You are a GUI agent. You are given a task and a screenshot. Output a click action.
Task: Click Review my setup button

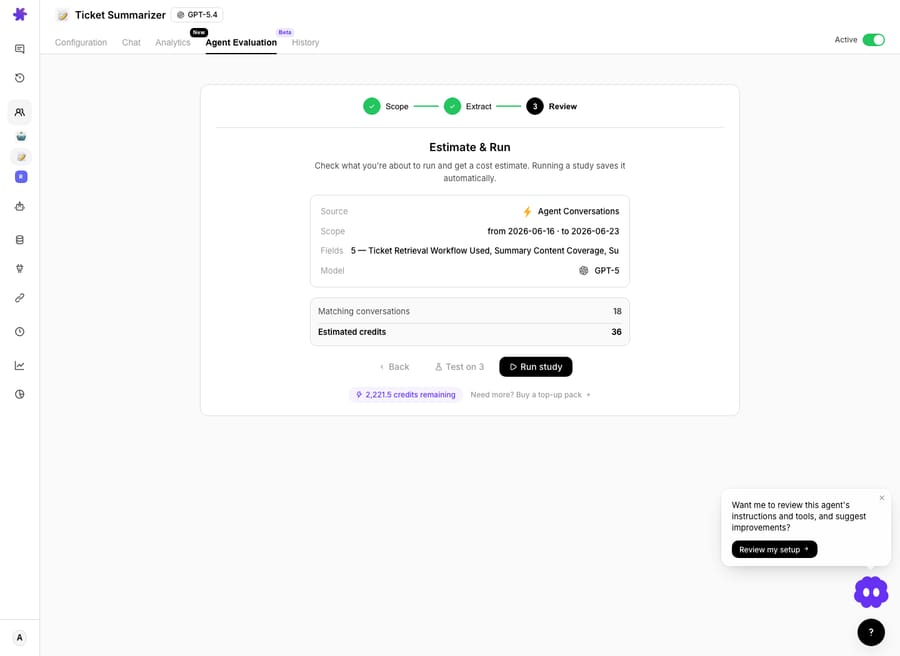click(774, 549)
